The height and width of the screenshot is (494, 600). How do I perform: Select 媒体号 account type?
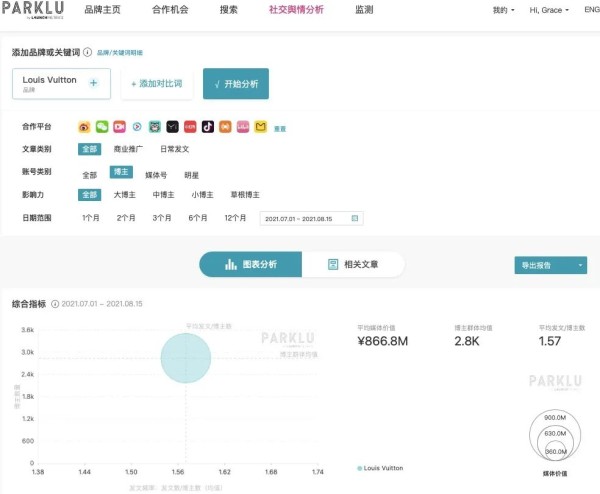[x=156, y=175]
